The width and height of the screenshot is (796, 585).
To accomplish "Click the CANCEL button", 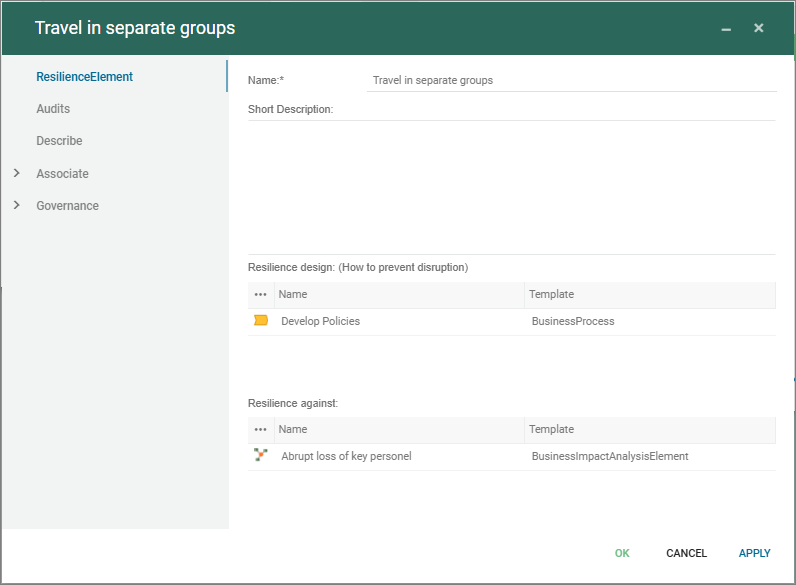I will point(686,553).
